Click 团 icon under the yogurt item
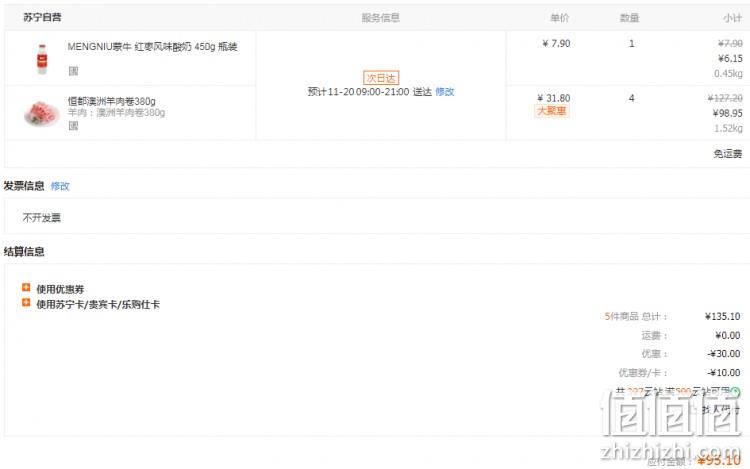 (x=73, y=71)
